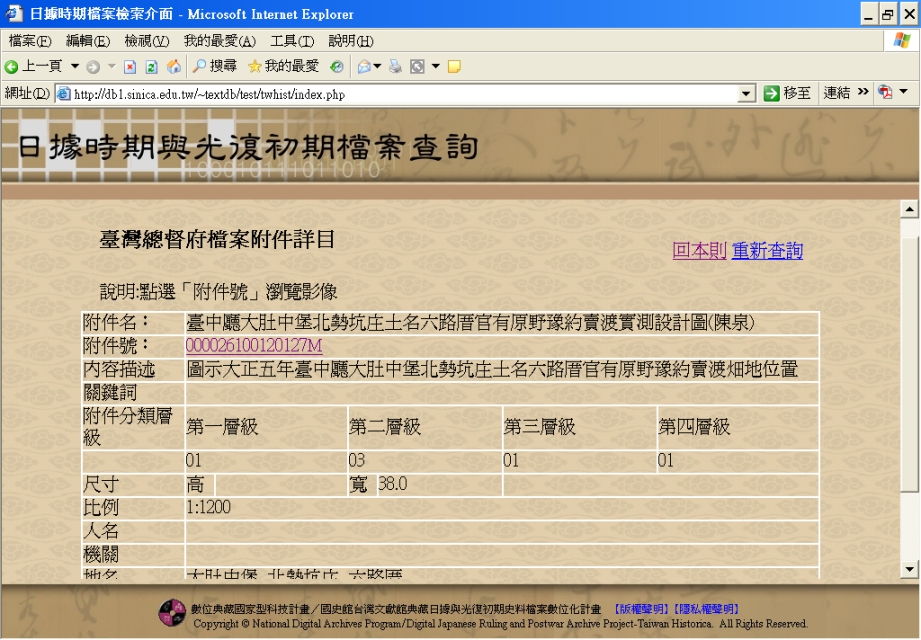Click the Stop loading icon
The width and height of the screenshot is (921, 640).
pyautogui.click(x=130, y=67)
